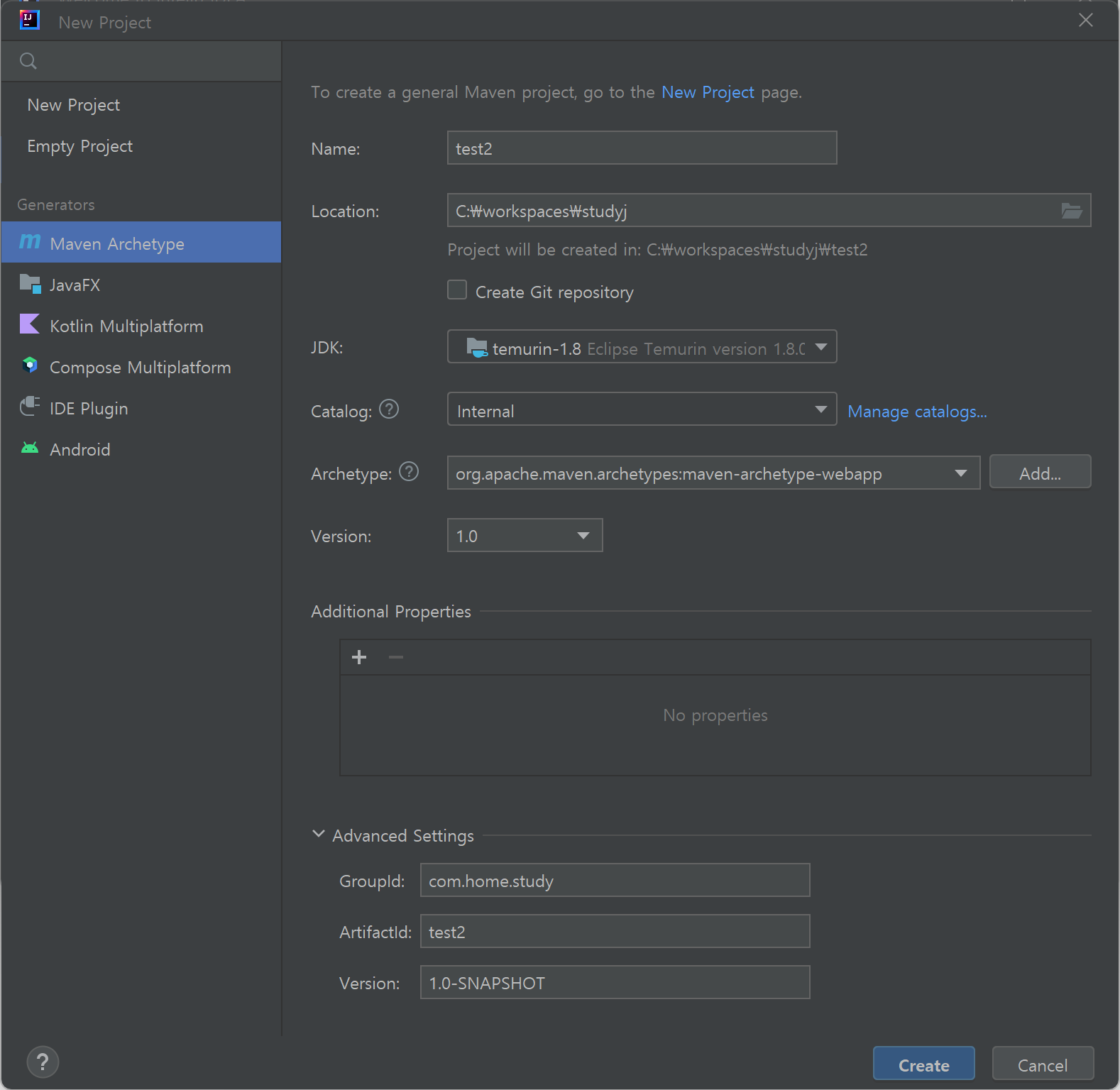1120x1090 pixels.
Task: Open the Archetype help question mark
Action: pyautogui.click(x=409, y=472)
